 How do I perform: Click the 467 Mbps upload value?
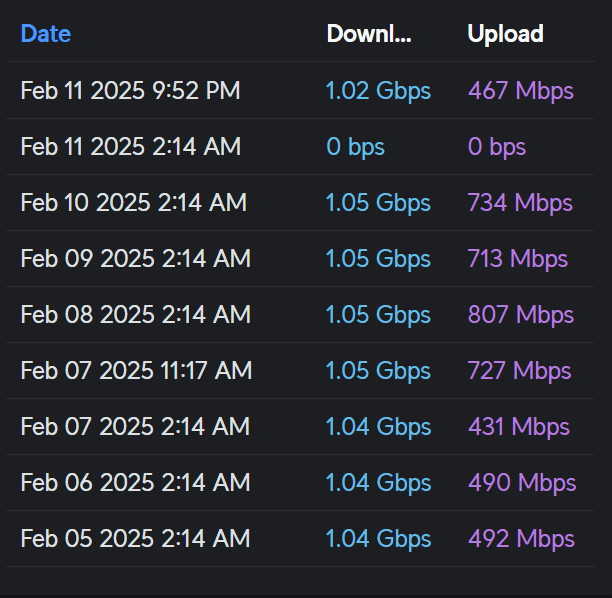click(521, 91)
